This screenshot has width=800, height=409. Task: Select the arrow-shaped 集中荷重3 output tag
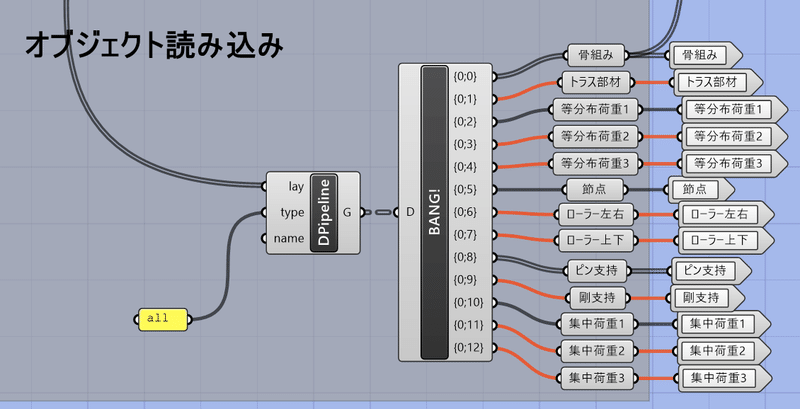coord(724,378)
